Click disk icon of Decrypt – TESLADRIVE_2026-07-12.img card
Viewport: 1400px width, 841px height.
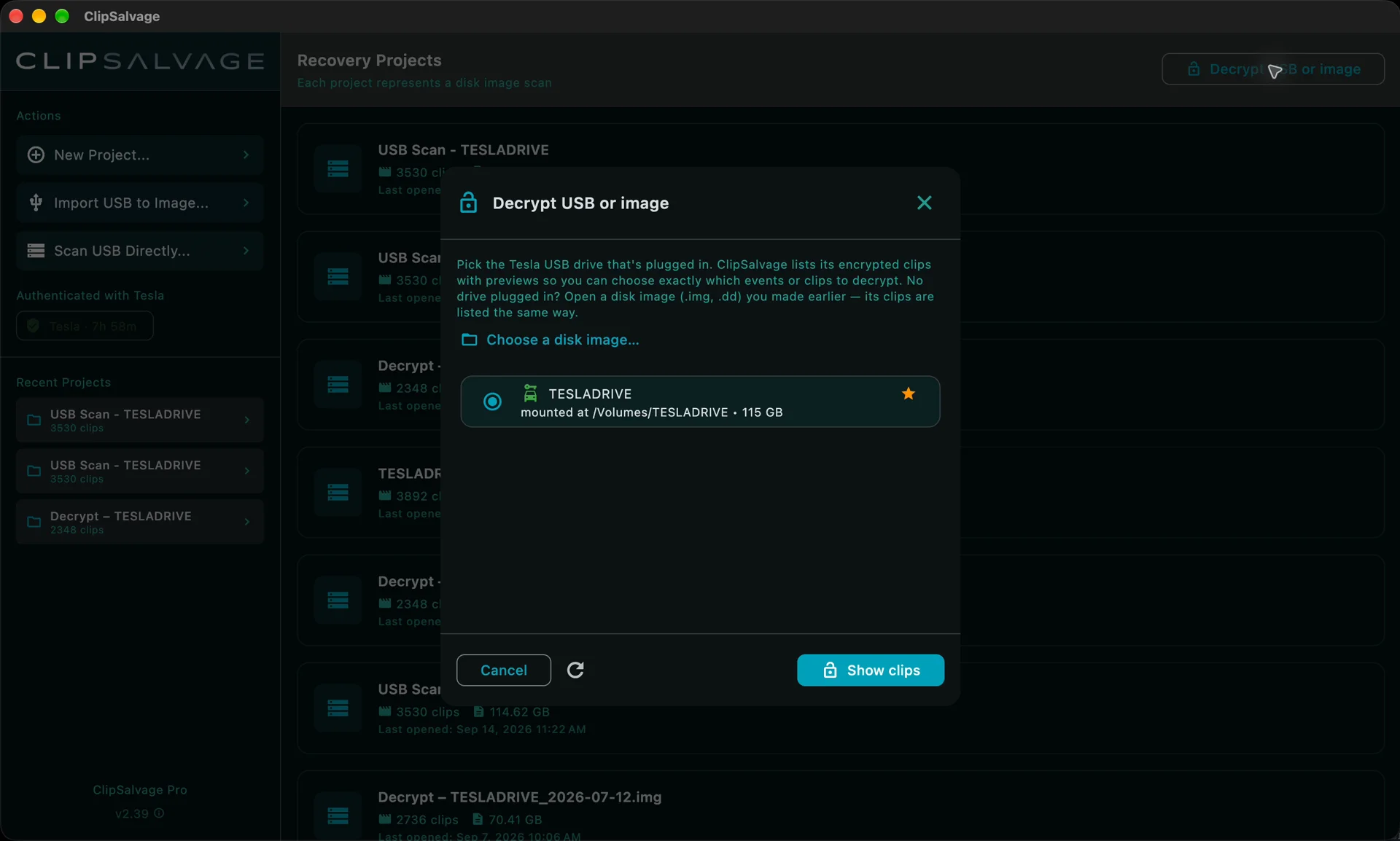pos(338,815)
